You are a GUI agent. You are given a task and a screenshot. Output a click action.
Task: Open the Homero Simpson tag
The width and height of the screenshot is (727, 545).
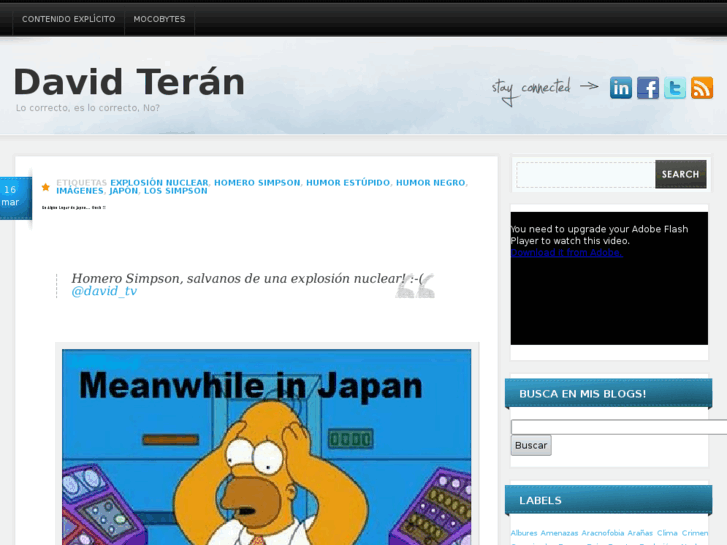(x=257, y=183)
